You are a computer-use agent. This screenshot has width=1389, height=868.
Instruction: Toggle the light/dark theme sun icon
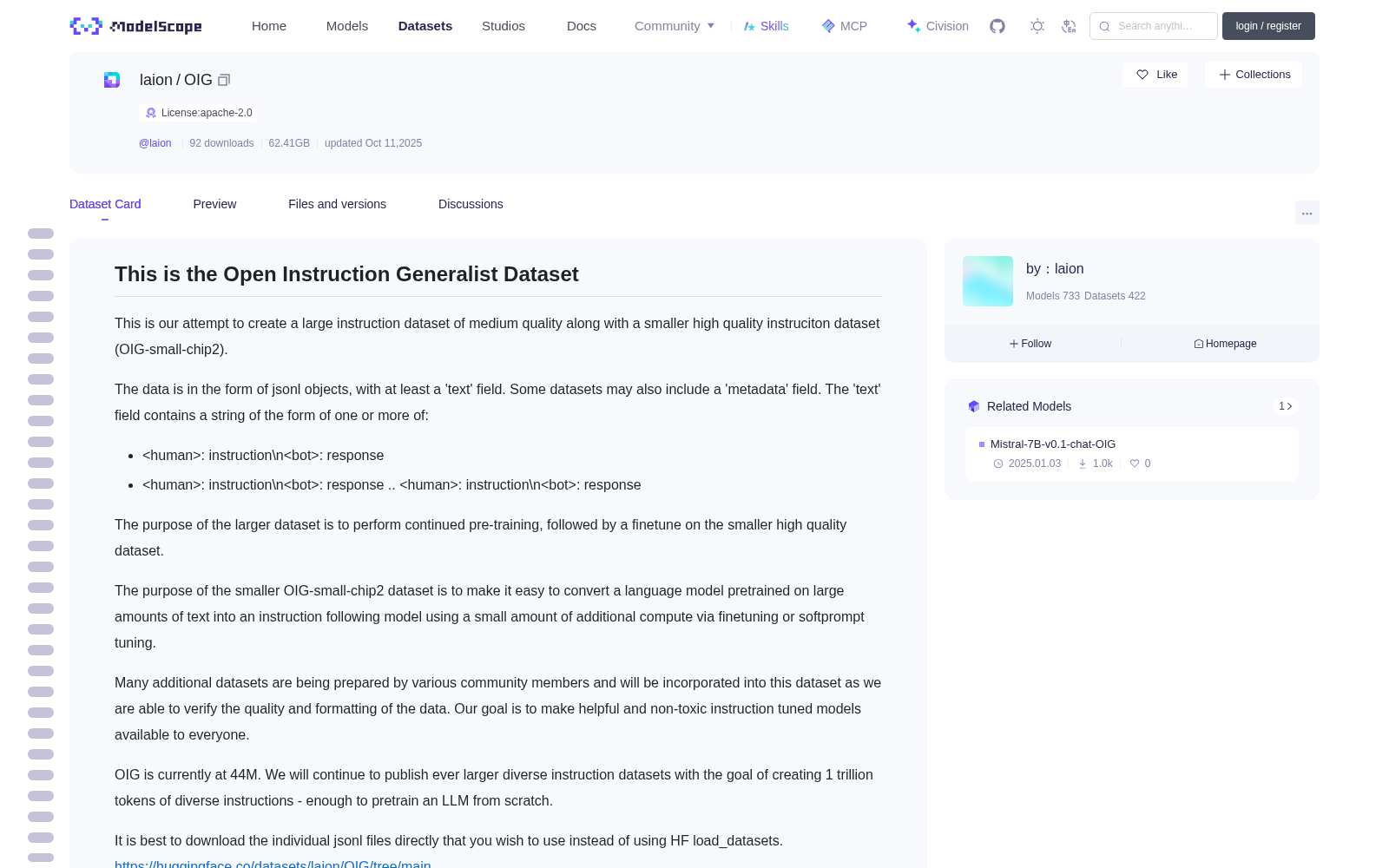[1037, 26]
